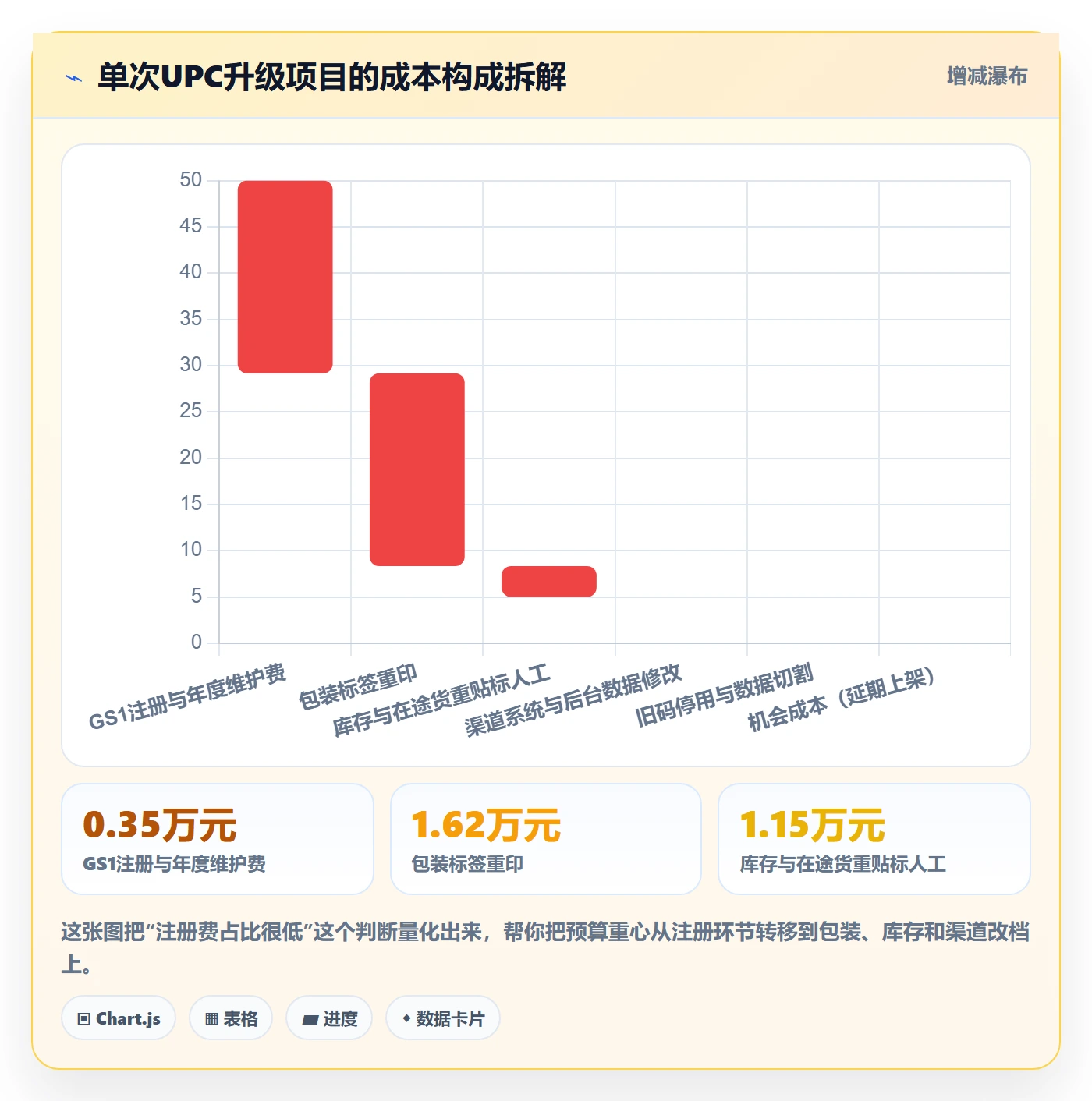Click the red 库存与在途货重贴标人工 waterfall bar

[549, 581]
